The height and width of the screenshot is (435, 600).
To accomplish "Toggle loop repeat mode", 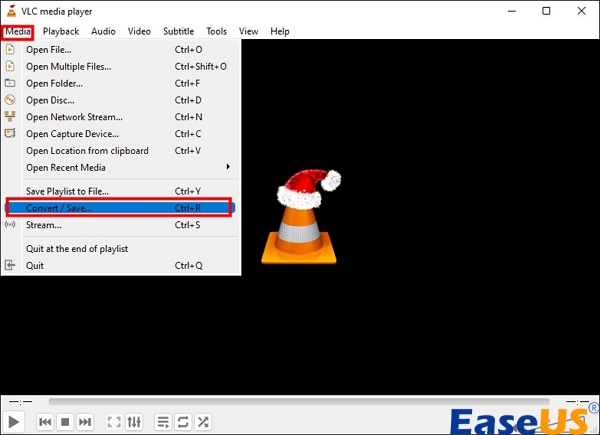I will 183,422.
